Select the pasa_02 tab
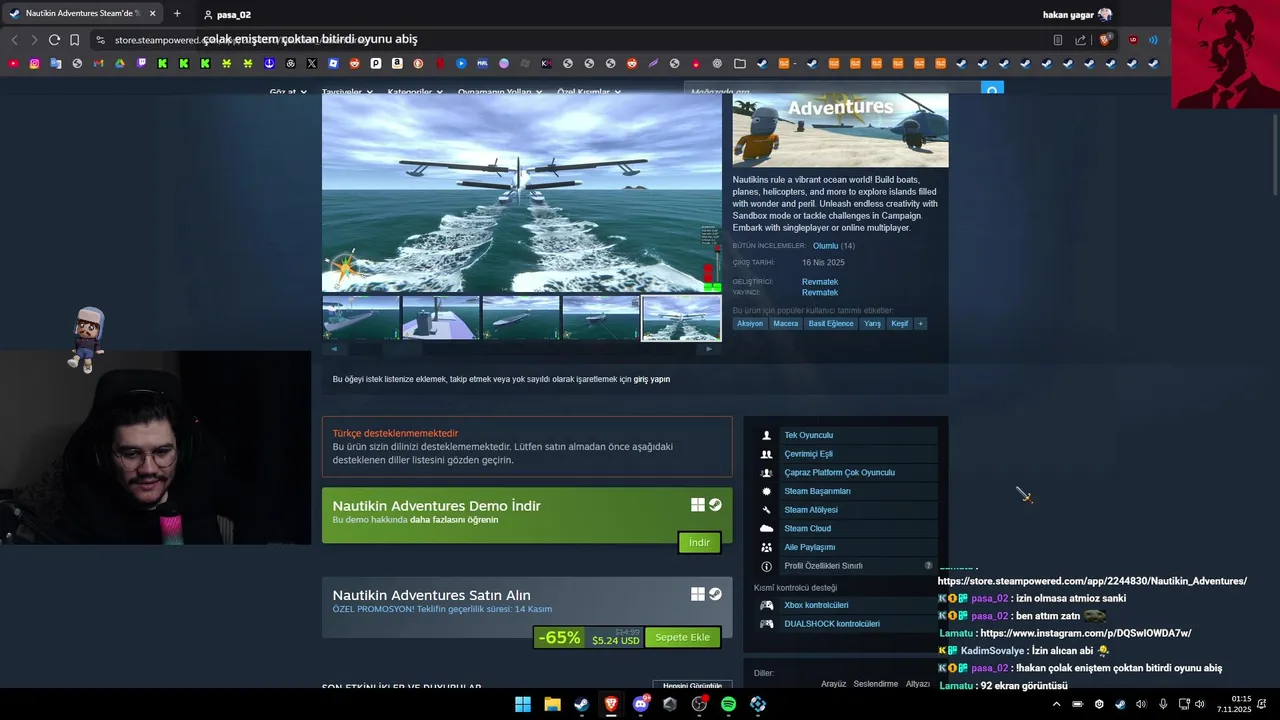 coord(228,15)
